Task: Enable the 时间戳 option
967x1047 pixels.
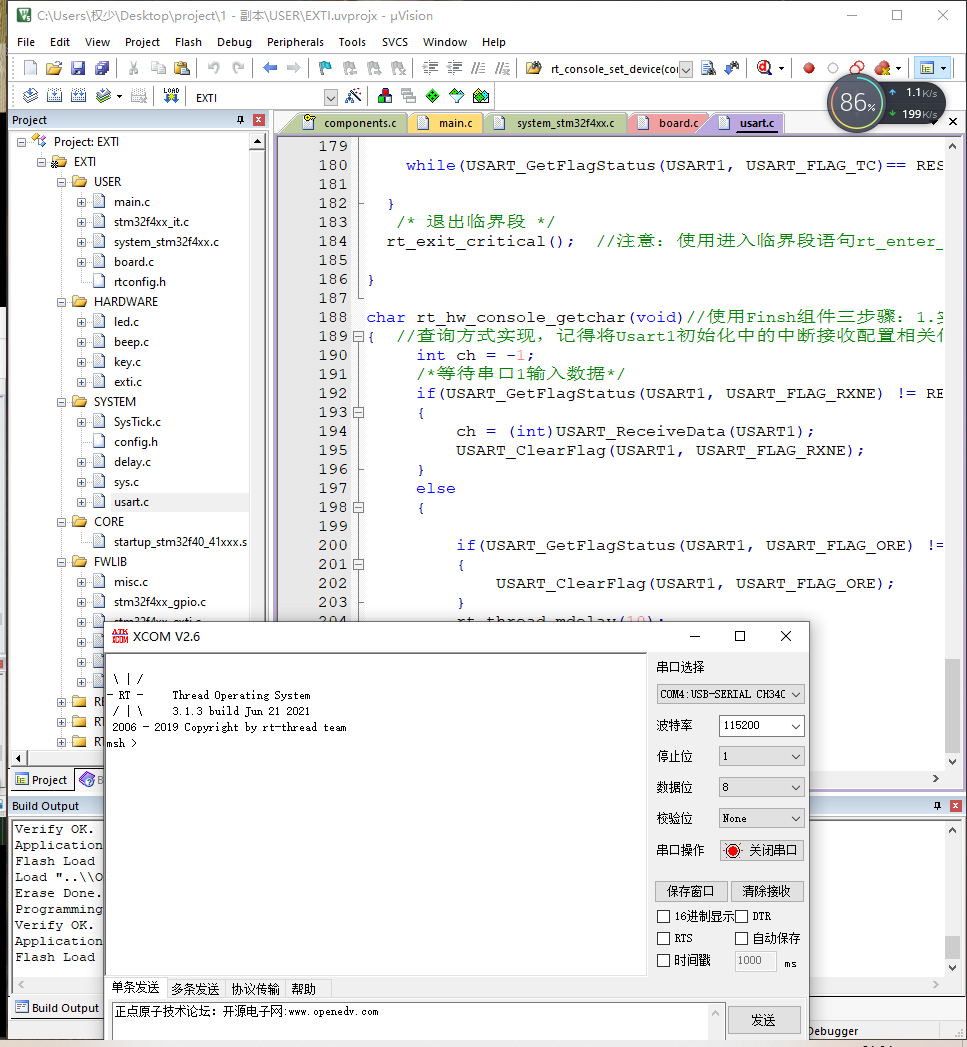Action: pyautogui.click(x=663, y=960)
